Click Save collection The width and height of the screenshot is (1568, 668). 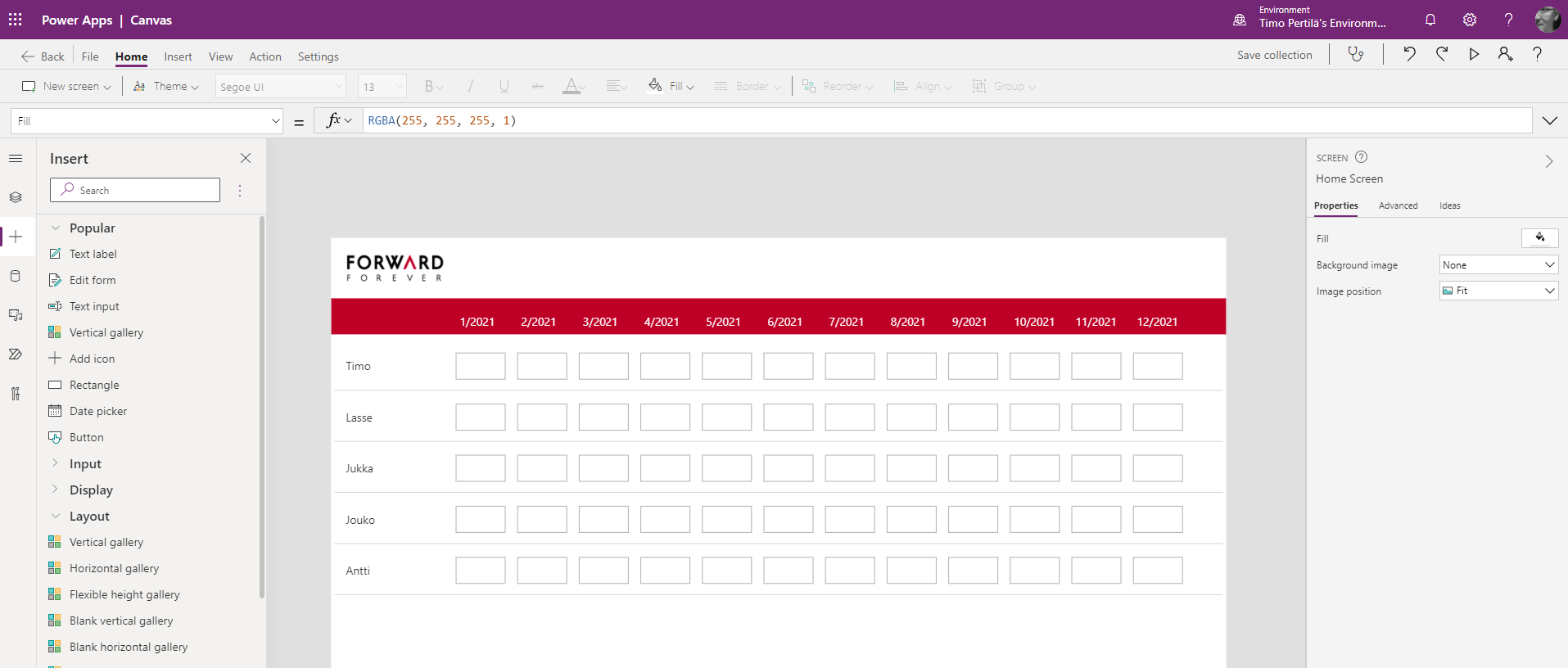point(1274,55)
